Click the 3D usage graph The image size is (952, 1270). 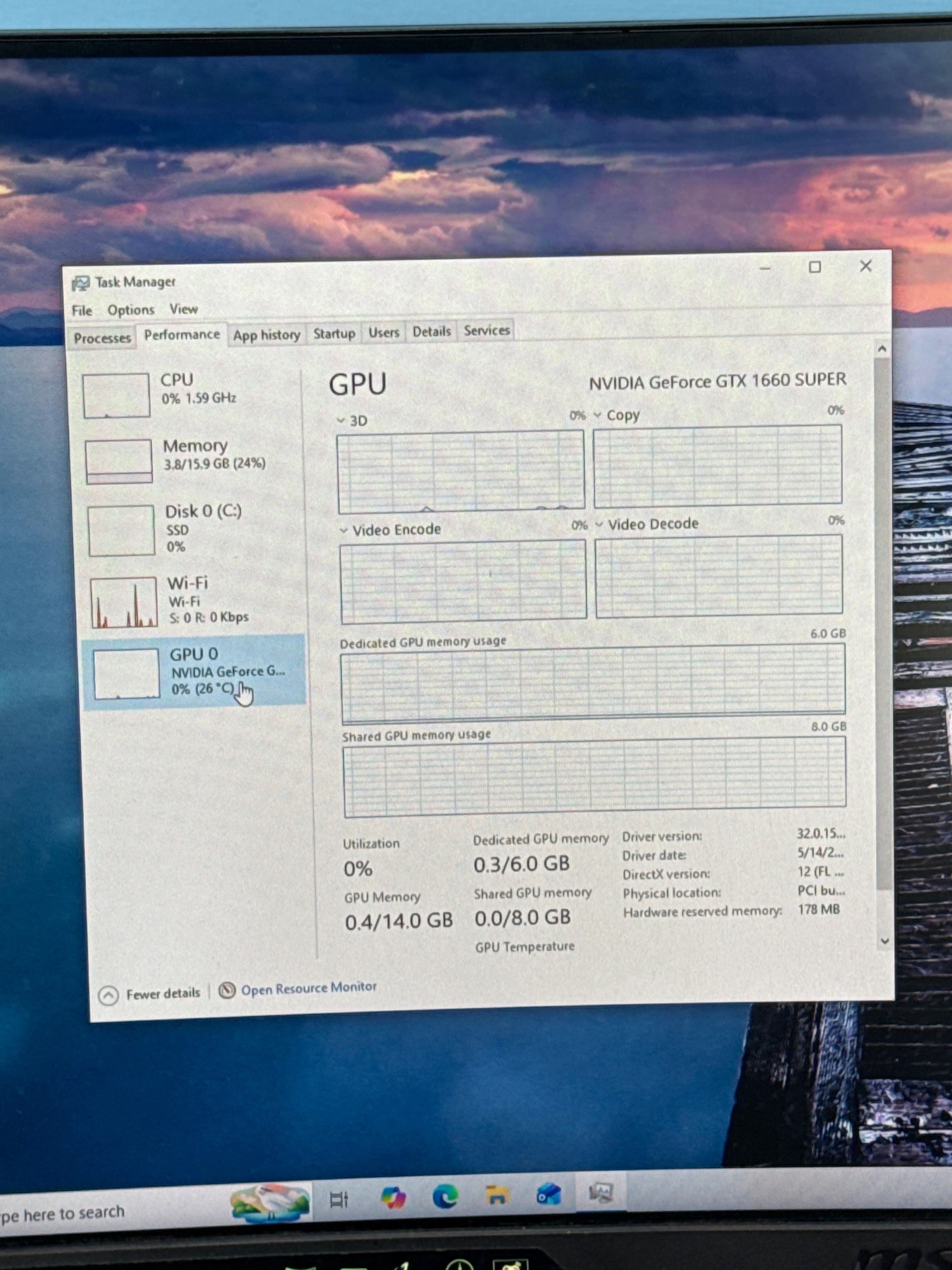[462, 472]
